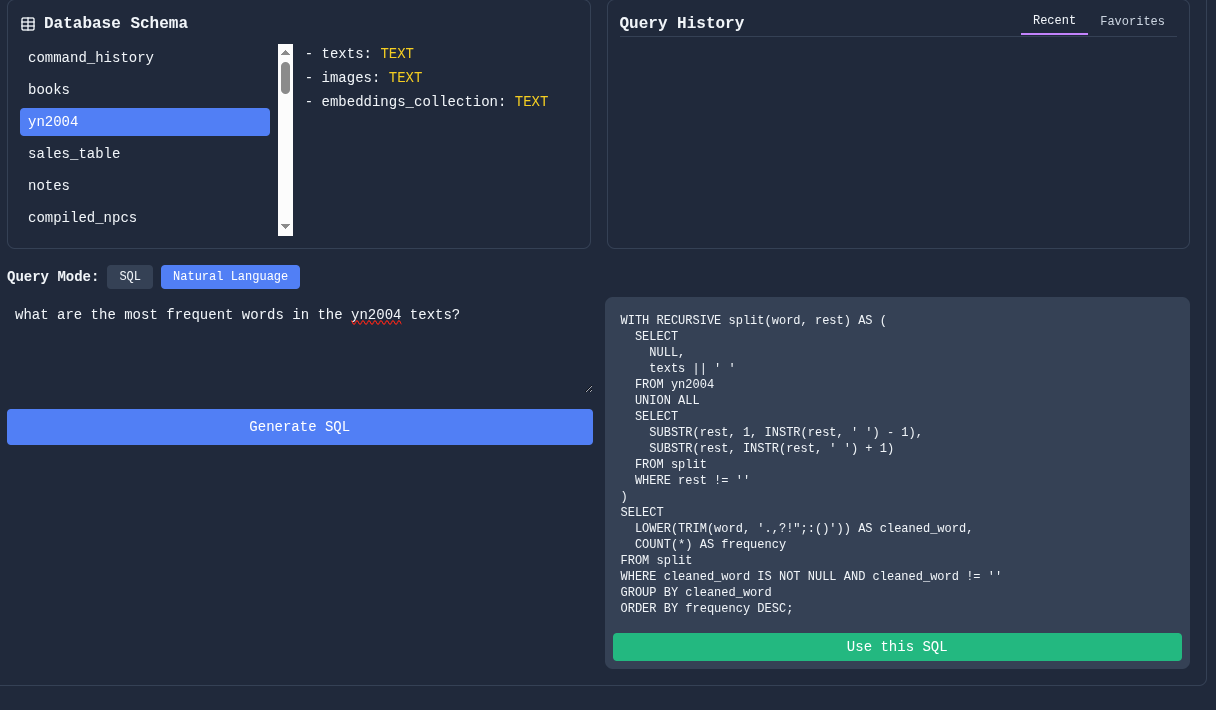The image size is (1216, 710).
Task: Select the sales_table entry
Action: click(x=144, y=153)
